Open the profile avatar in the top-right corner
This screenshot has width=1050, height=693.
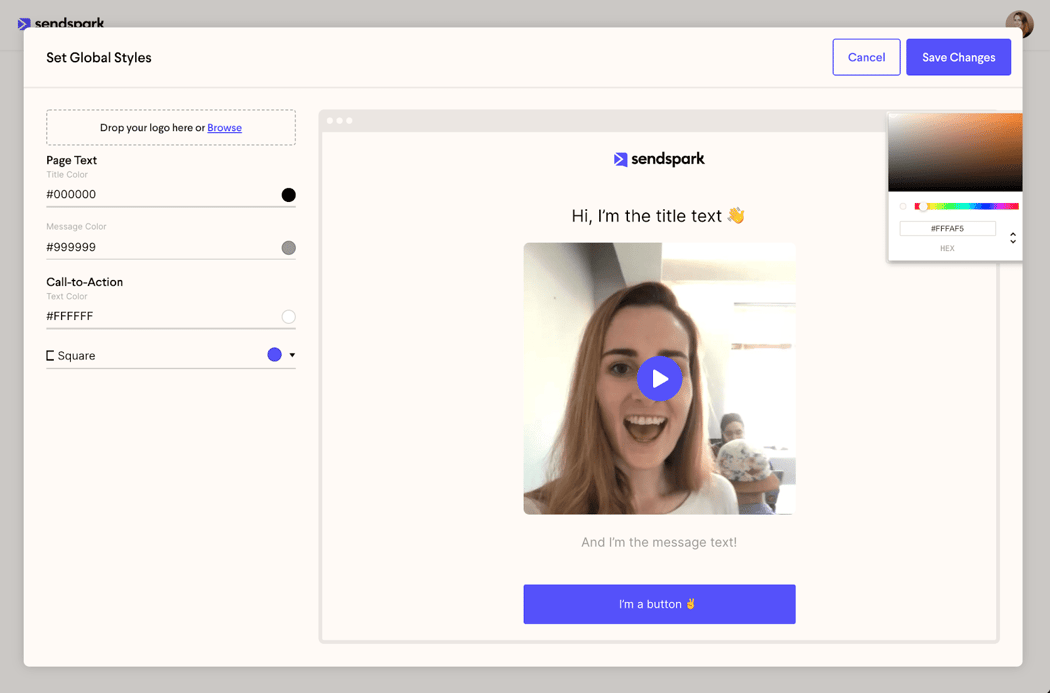coord(1019,22)
